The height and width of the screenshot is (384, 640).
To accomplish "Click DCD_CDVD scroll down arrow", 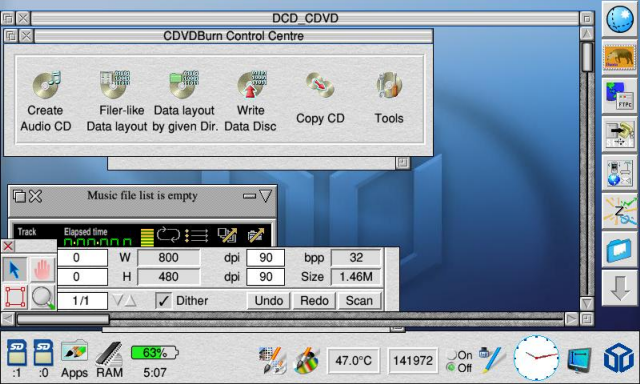I will [587, 303].
